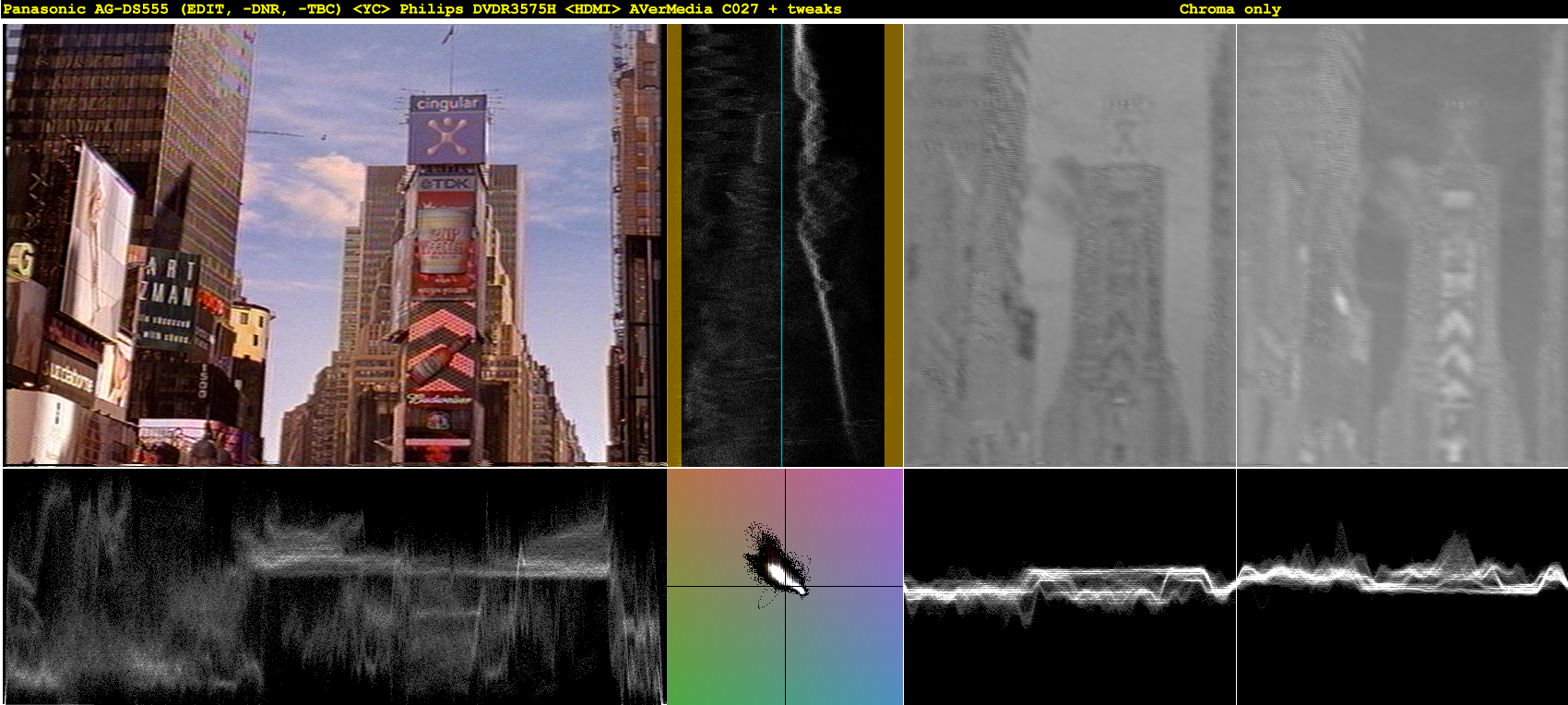
Task: Select the vectorscope crosshair center
Action: (785, 586)
